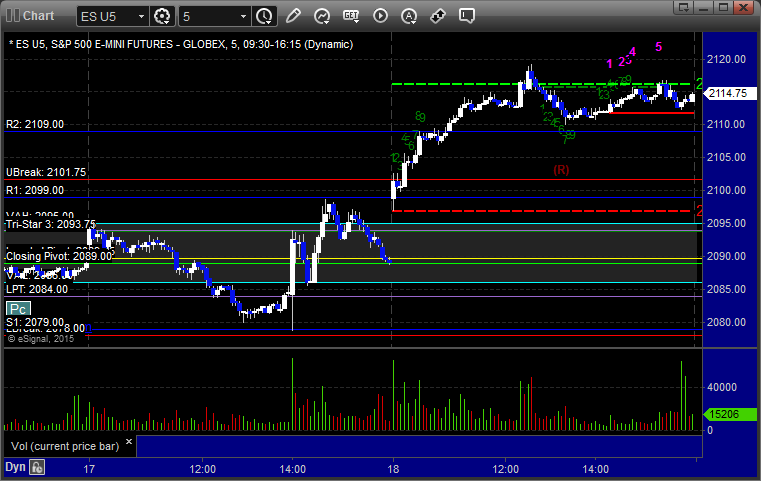761x481 pixels.
Task: Click the Tri-Star 3: 2093.75 label
Action: click(x=51, y=224)
